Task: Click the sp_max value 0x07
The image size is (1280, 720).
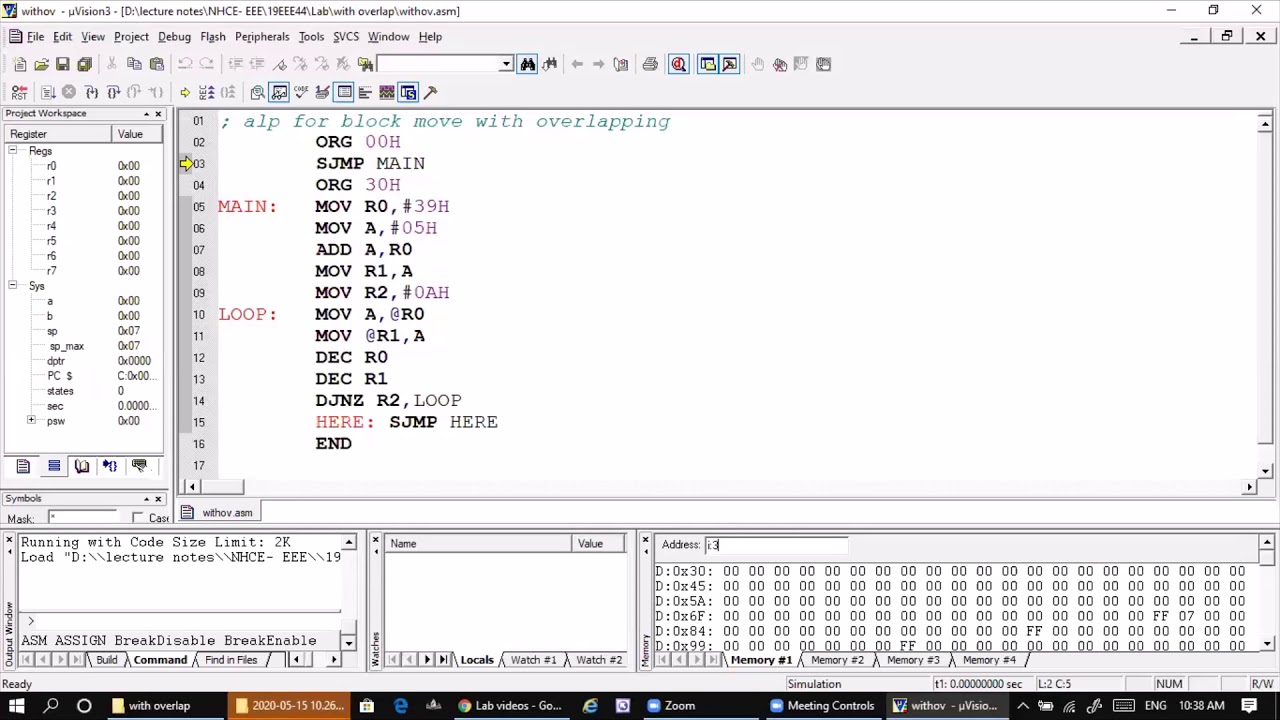Action: tap(129, 346)
